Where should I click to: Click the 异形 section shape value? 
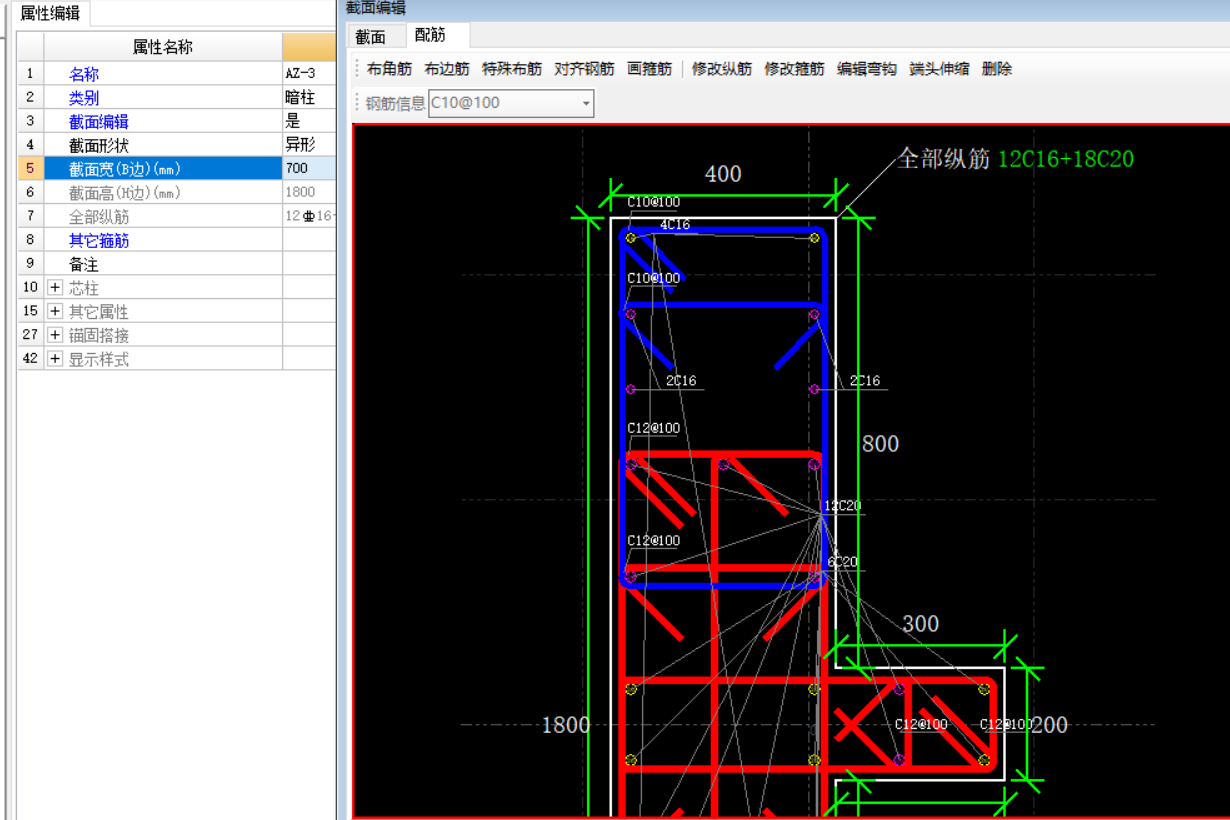(309, 146)
